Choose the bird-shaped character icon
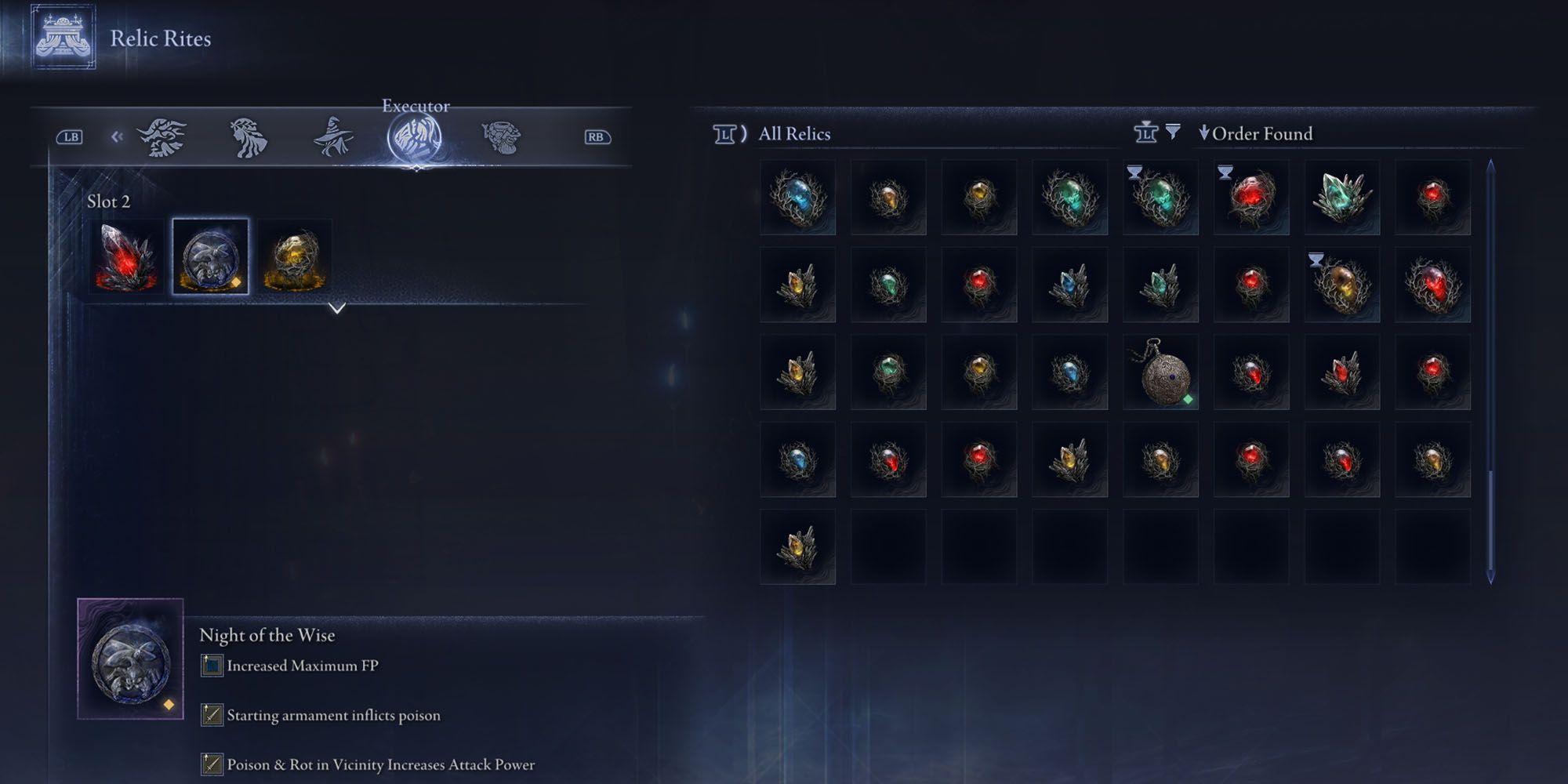The image size is (1568, 784). pyautogui.click(x=162, y=137)
